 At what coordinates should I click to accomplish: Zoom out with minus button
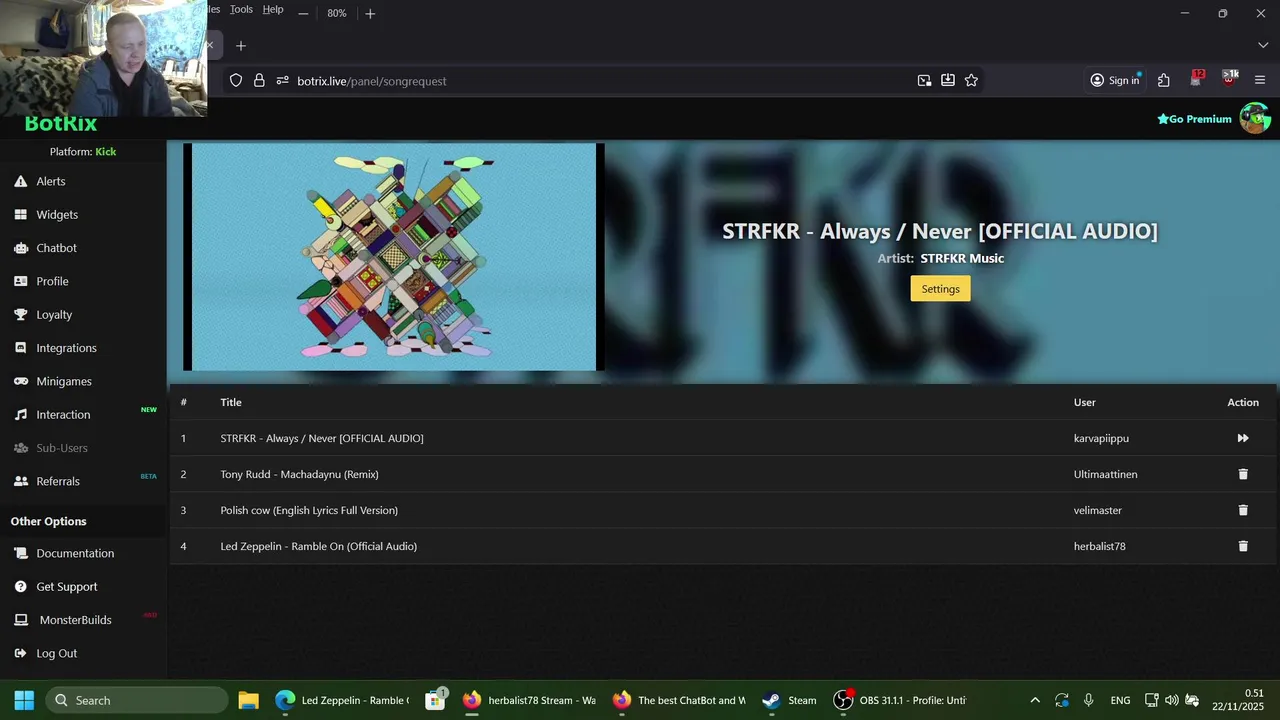pyautogui.click(x=303, y=14)
